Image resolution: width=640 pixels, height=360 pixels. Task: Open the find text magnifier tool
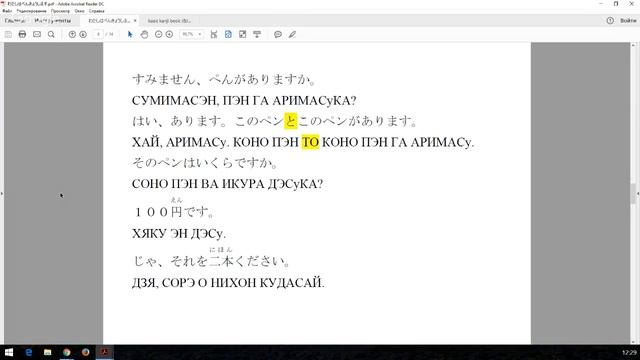pos(51,34)
